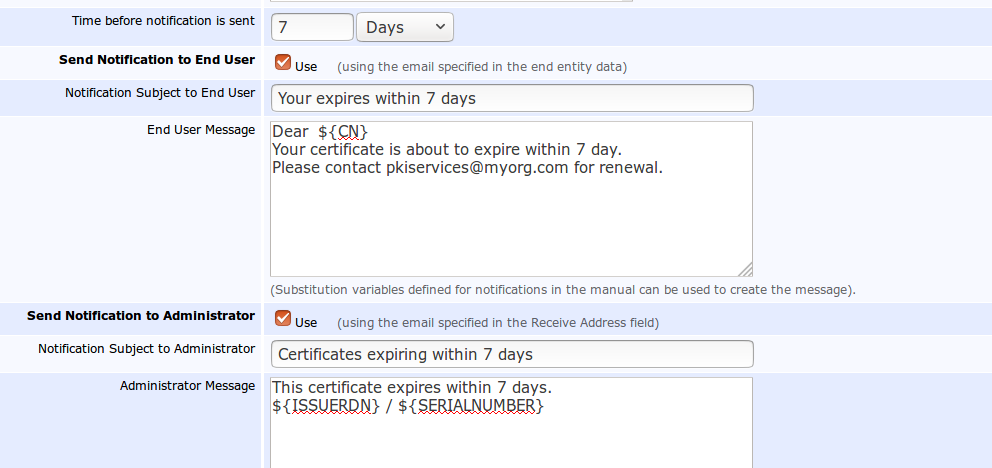Toggle the Send Notification to Administrator checkbox
The image size is (992, 468).
coord(282,319)
